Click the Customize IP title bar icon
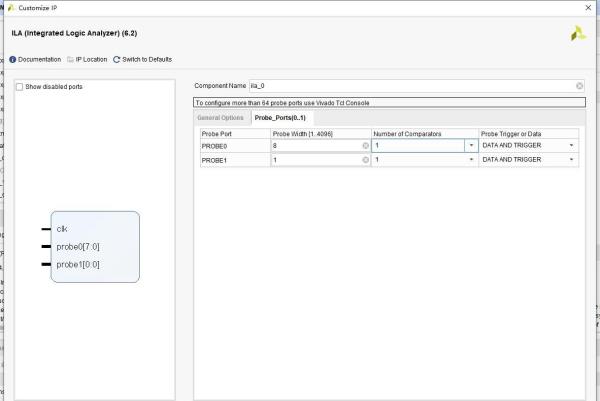This screenshot has height=401, width=600. tap(11, 8)
